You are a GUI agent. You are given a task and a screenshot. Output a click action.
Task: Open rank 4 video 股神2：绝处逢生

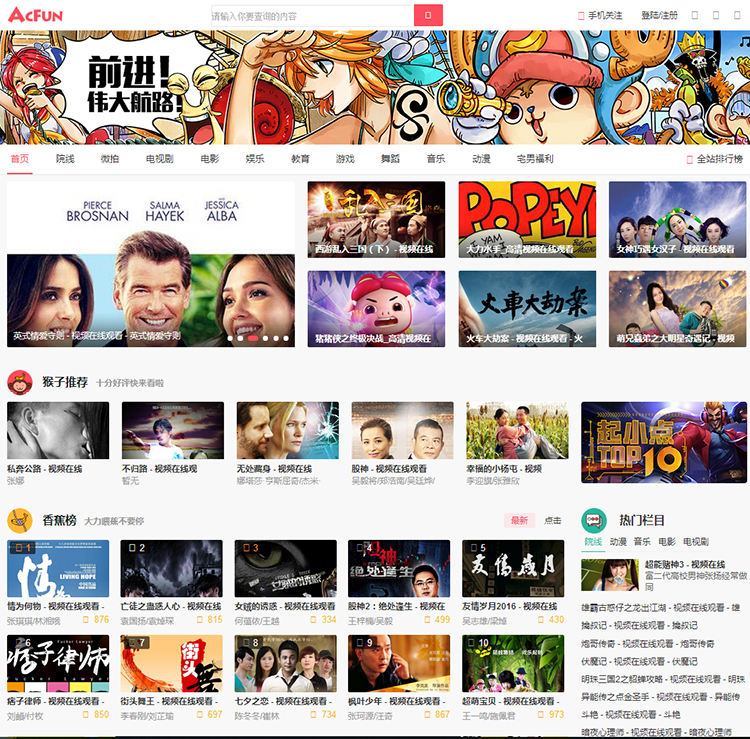(399, 569)
